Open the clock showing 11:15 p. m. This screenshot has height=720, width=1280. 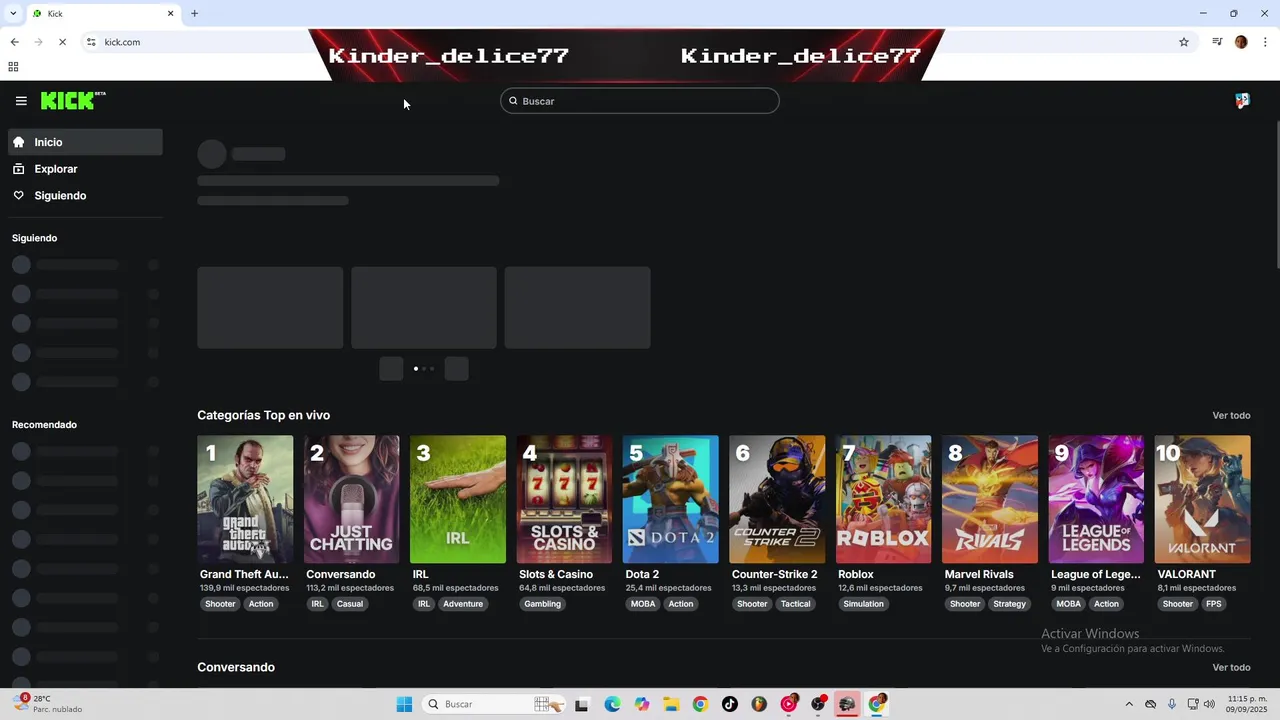coord(1246,704)
